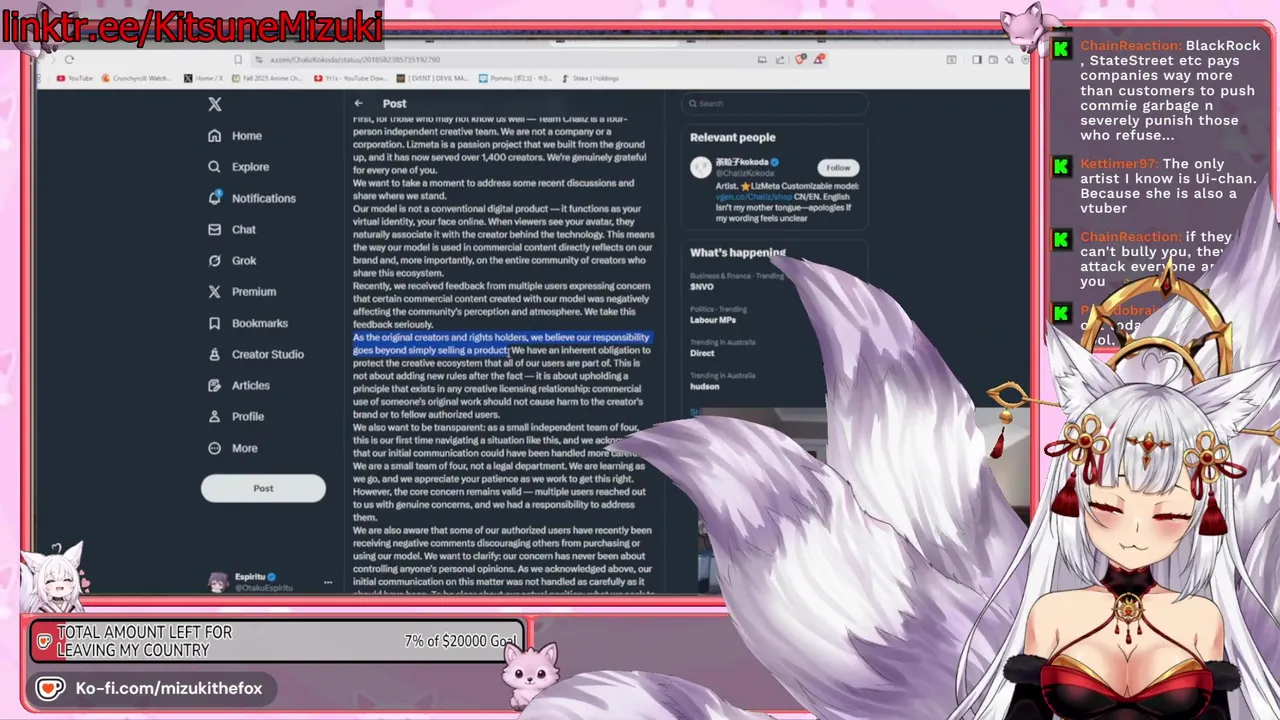Go back using Post arrow
1280x720 pixels.
358,103
